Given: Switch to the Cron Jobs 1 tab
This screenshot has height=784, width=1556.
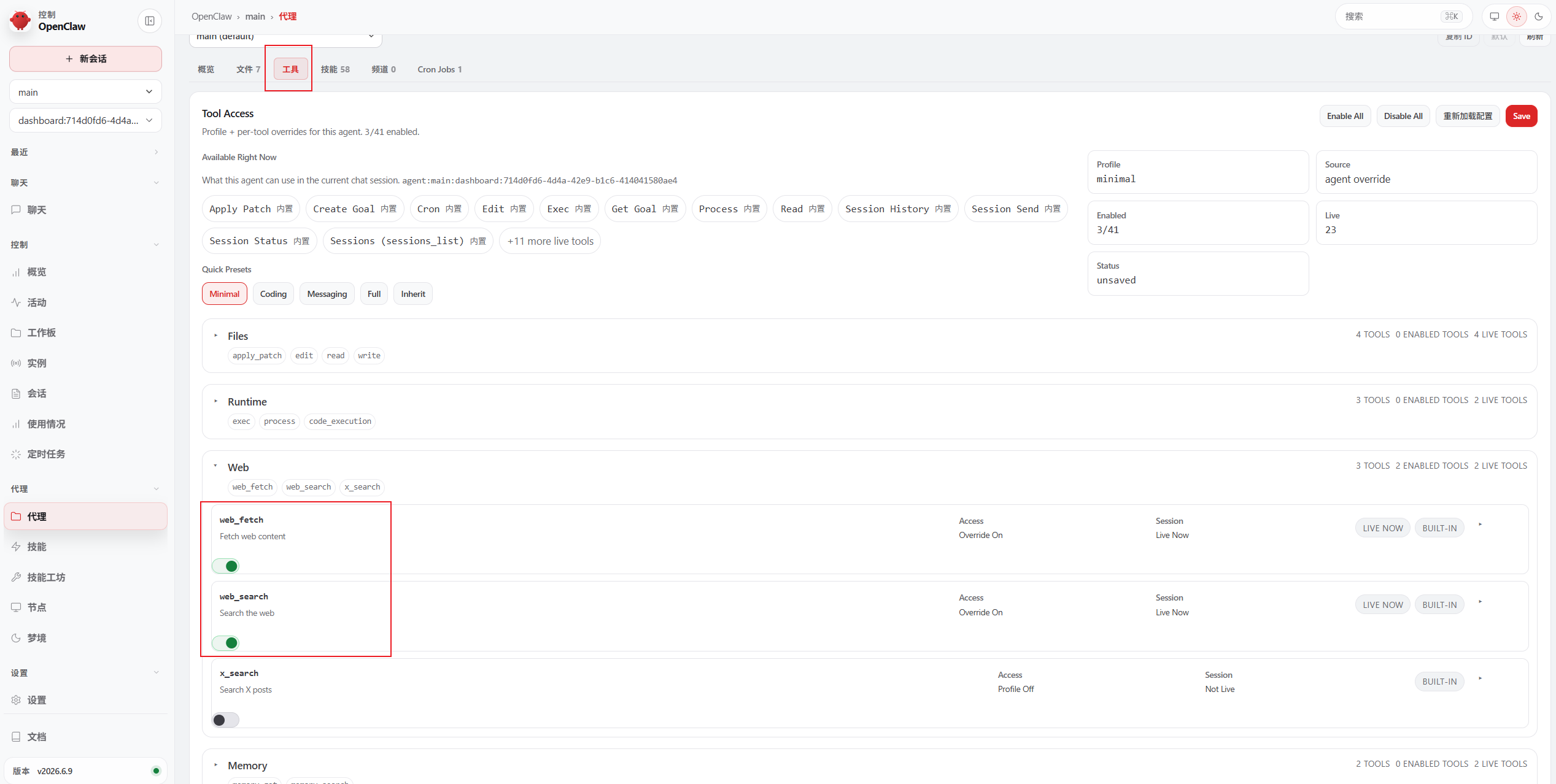Looking at the screenshot, I should click(439, 69).
